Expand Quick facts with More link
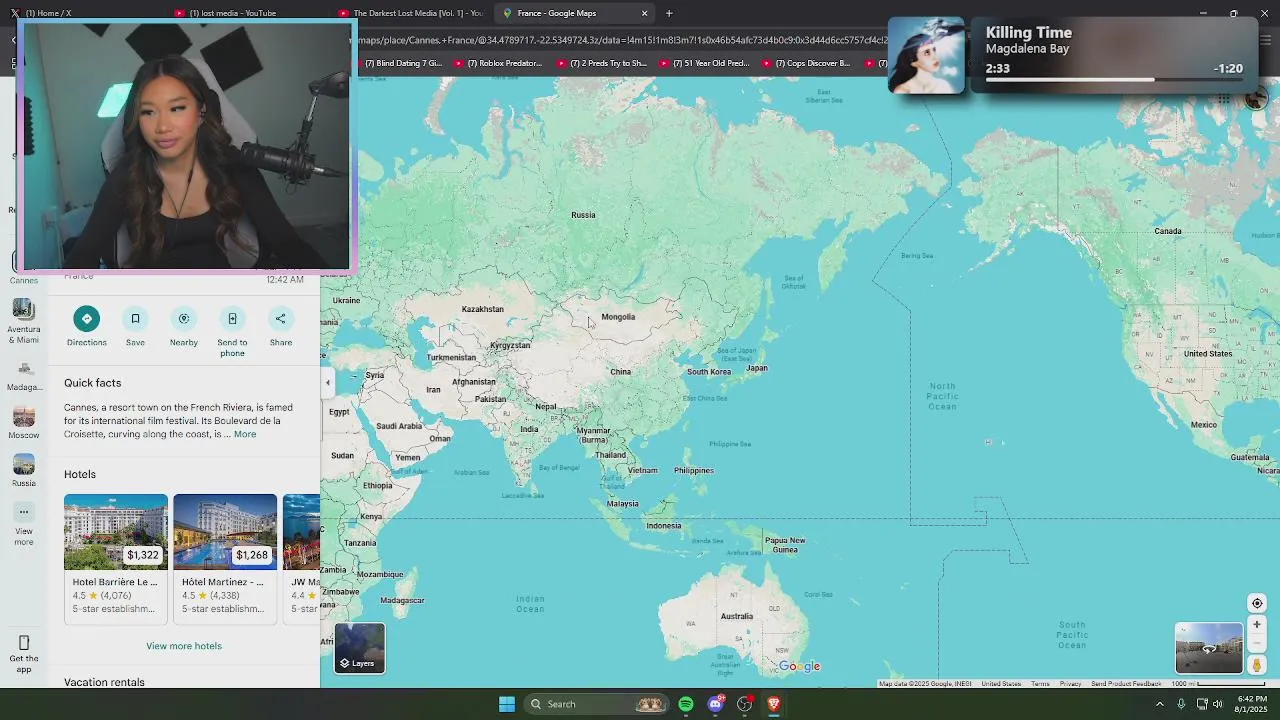The image size is (1280, 720). coord(245,434)
